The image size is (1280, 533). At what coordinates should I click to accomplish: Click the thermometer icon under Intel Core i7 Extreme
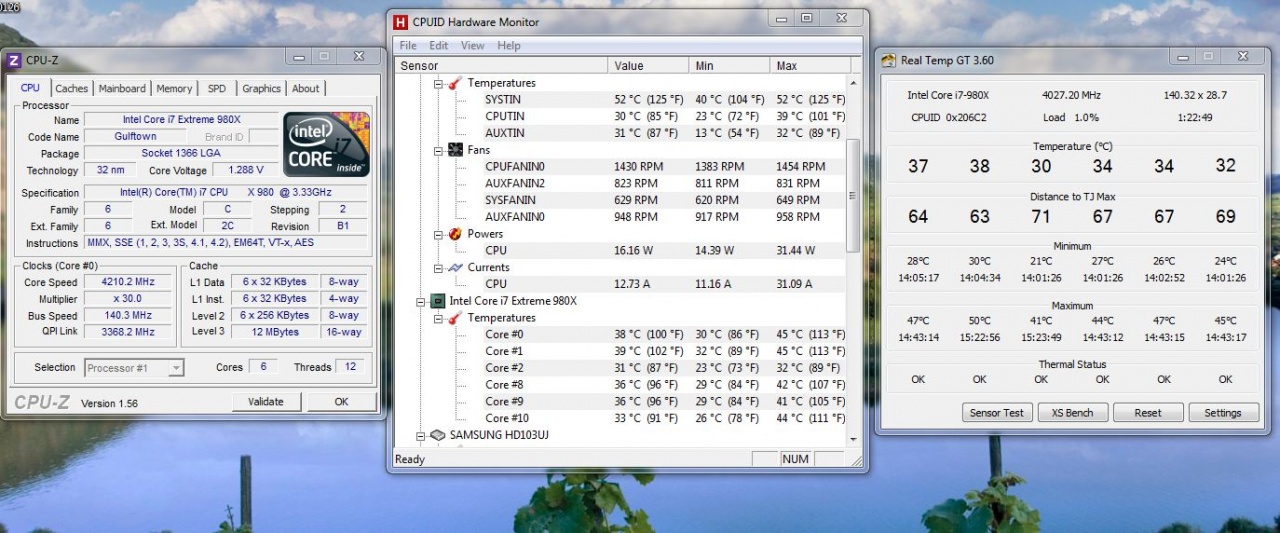(x=454, y=318)
